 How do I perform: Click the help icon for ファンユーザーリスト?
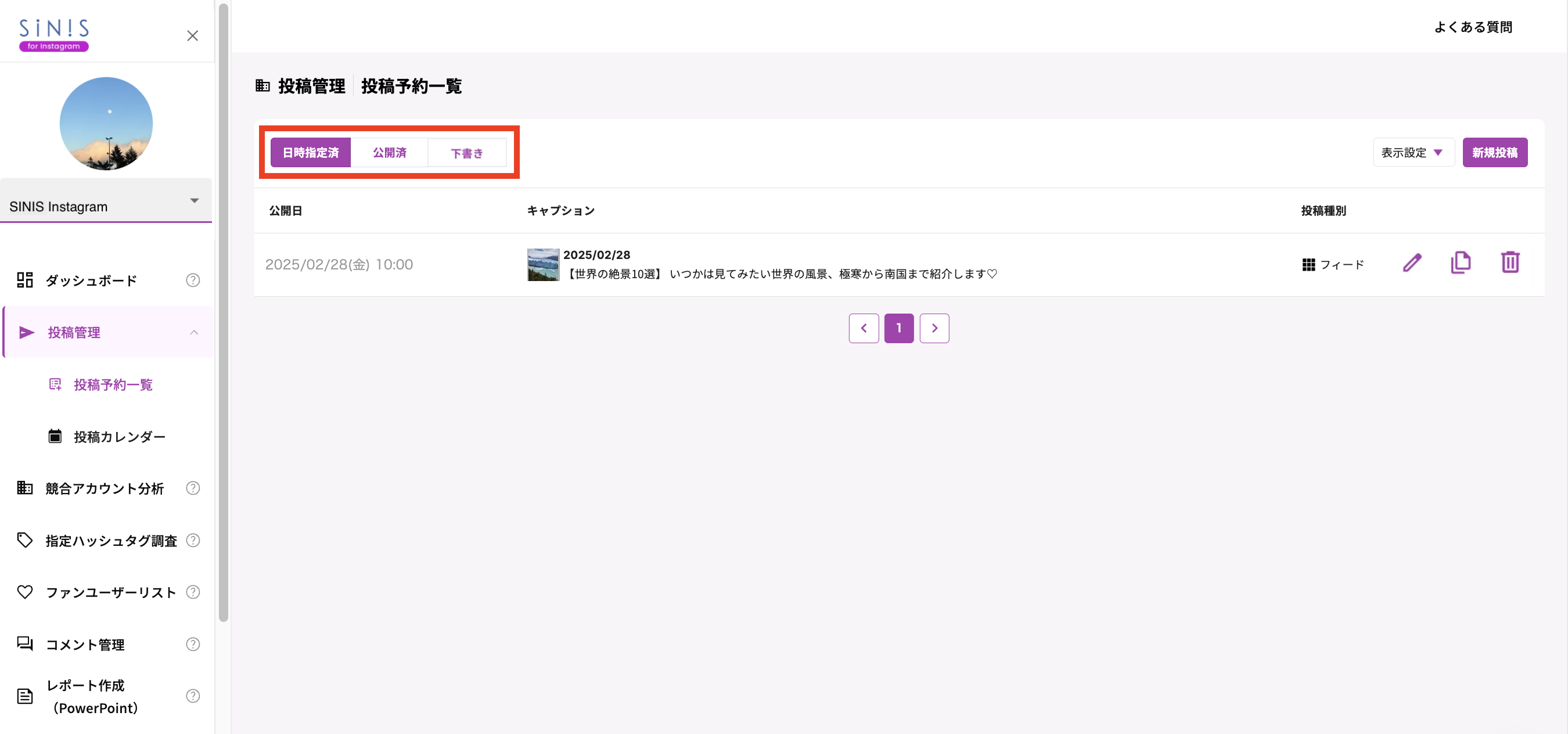pyautogui.click(x=193, y=592)
